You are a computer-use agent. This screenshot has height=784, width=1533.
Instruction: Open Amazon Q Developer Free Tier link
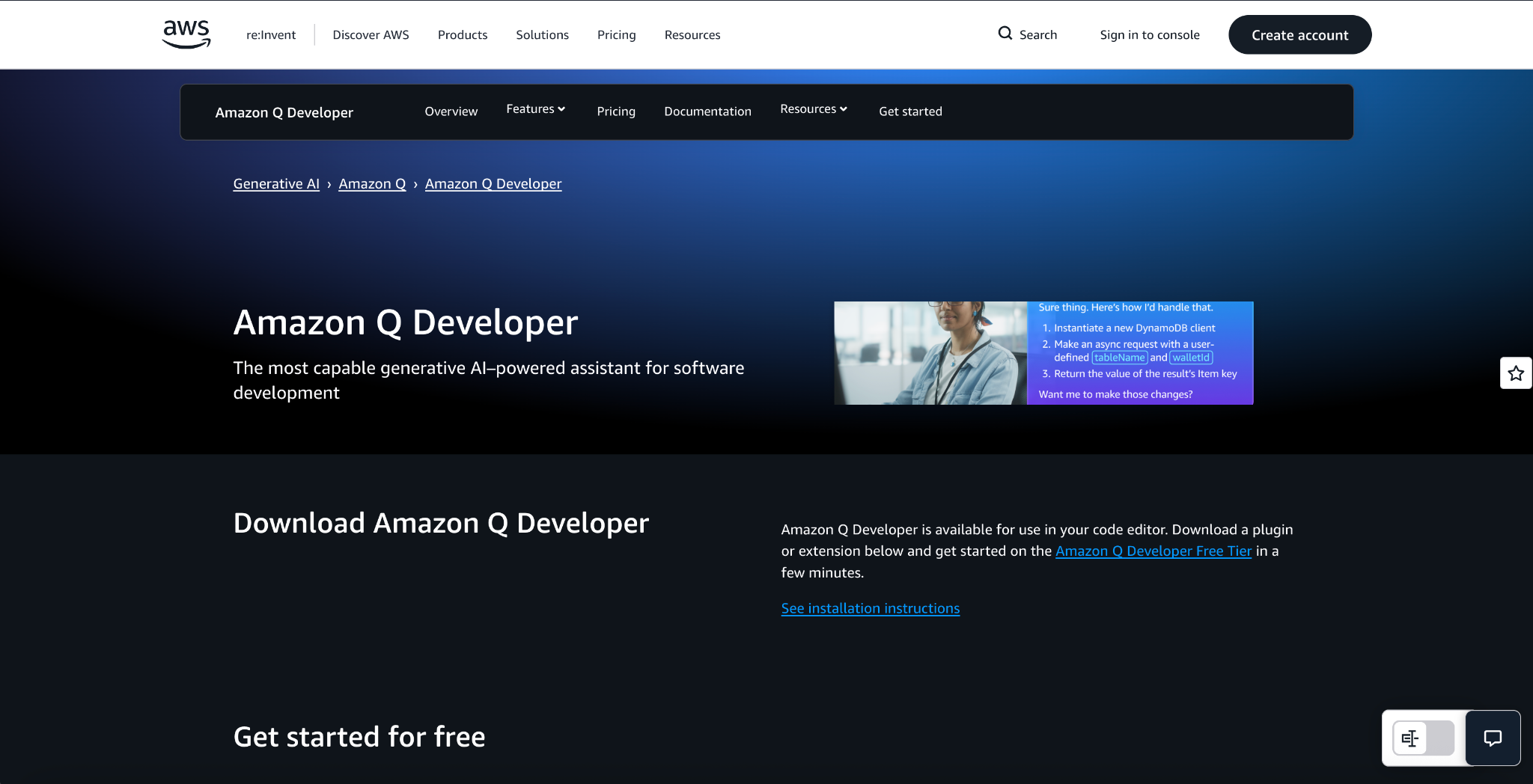[x=1153, y=551]
